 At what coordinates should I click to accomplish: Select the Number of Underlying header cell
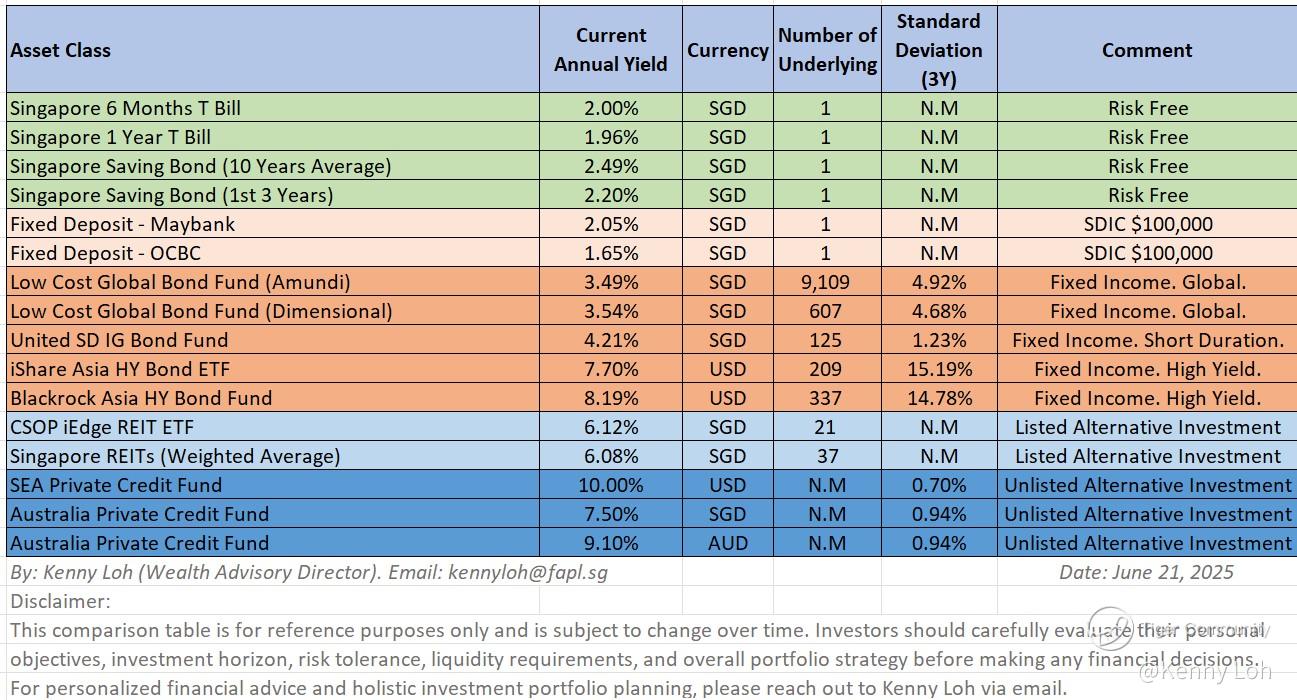click(x=827, y=50)
